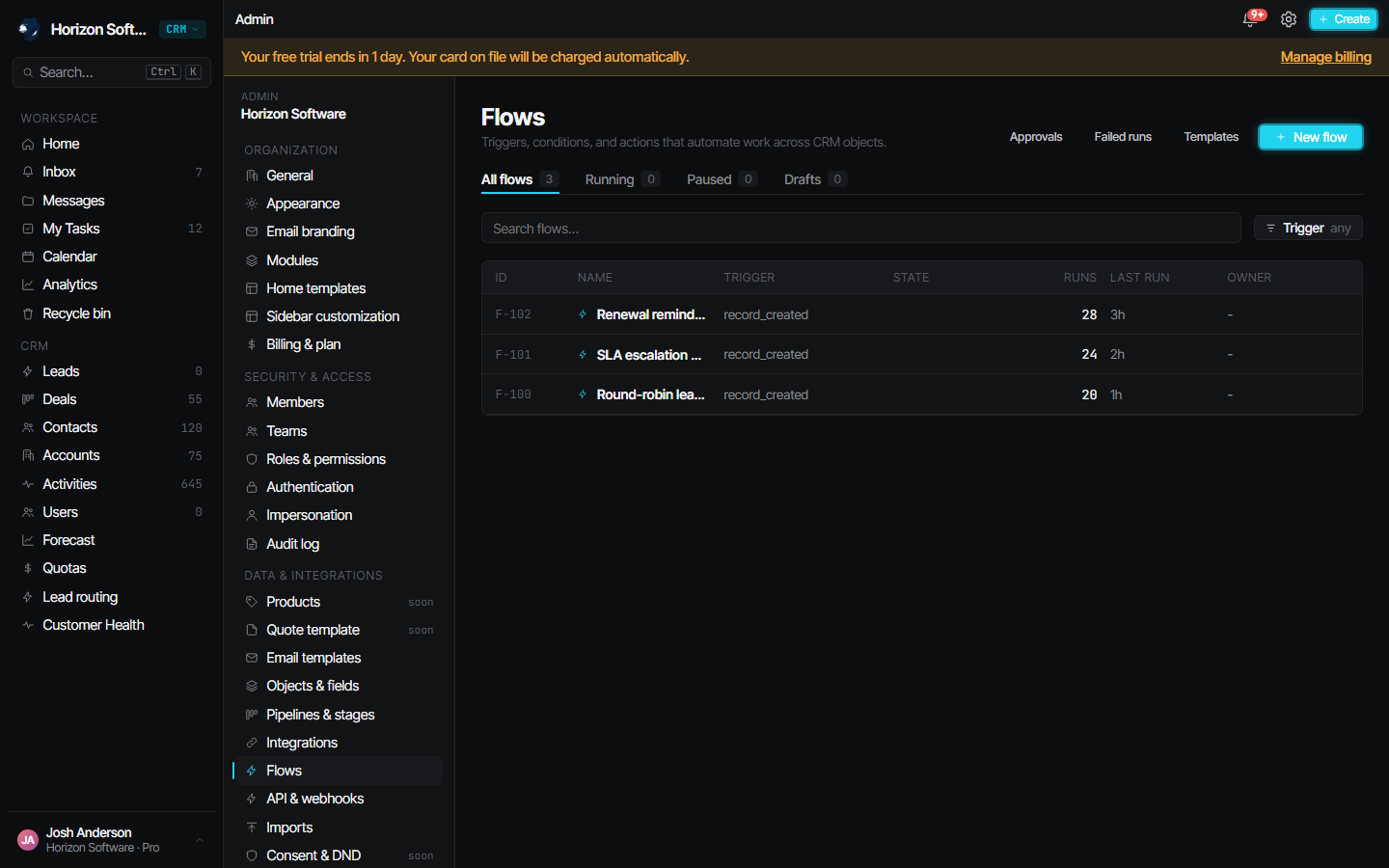Click the Recycle bin trash icon
This screenshot has height=868, width=1389.
click(28, 313)
